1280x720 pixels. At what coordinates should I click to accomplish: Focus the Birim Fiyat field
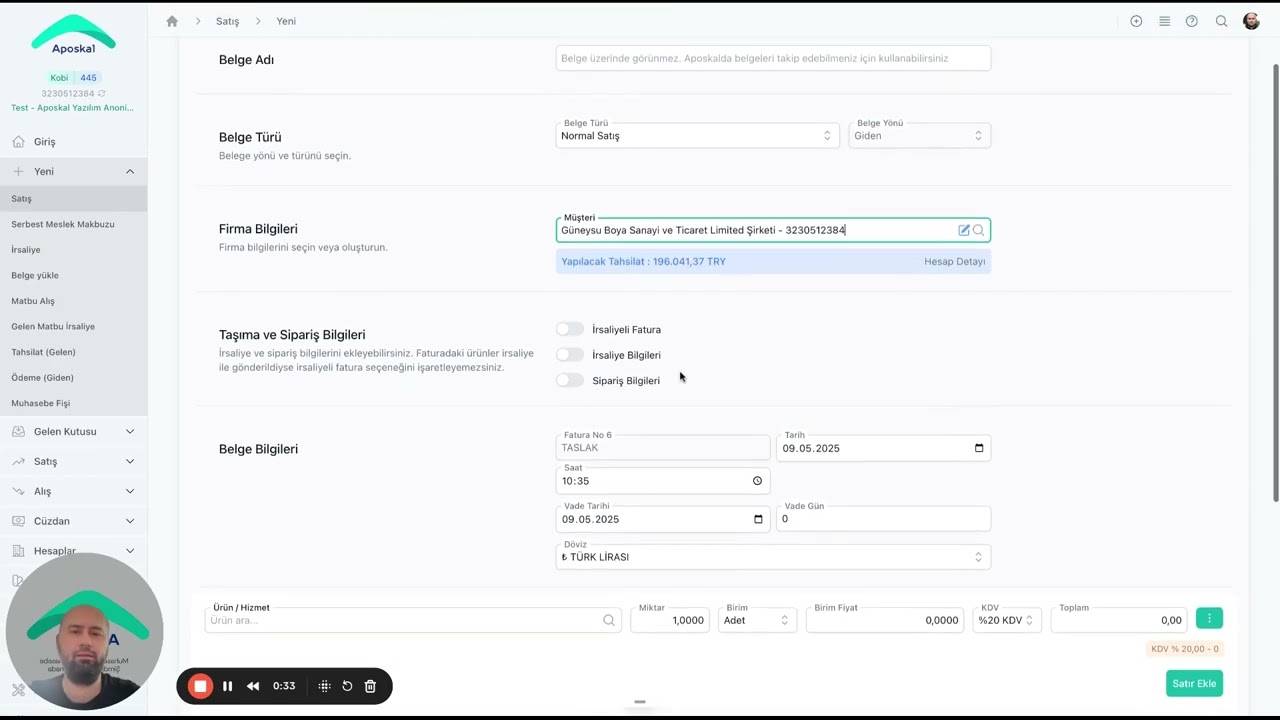tap(885, 620)
